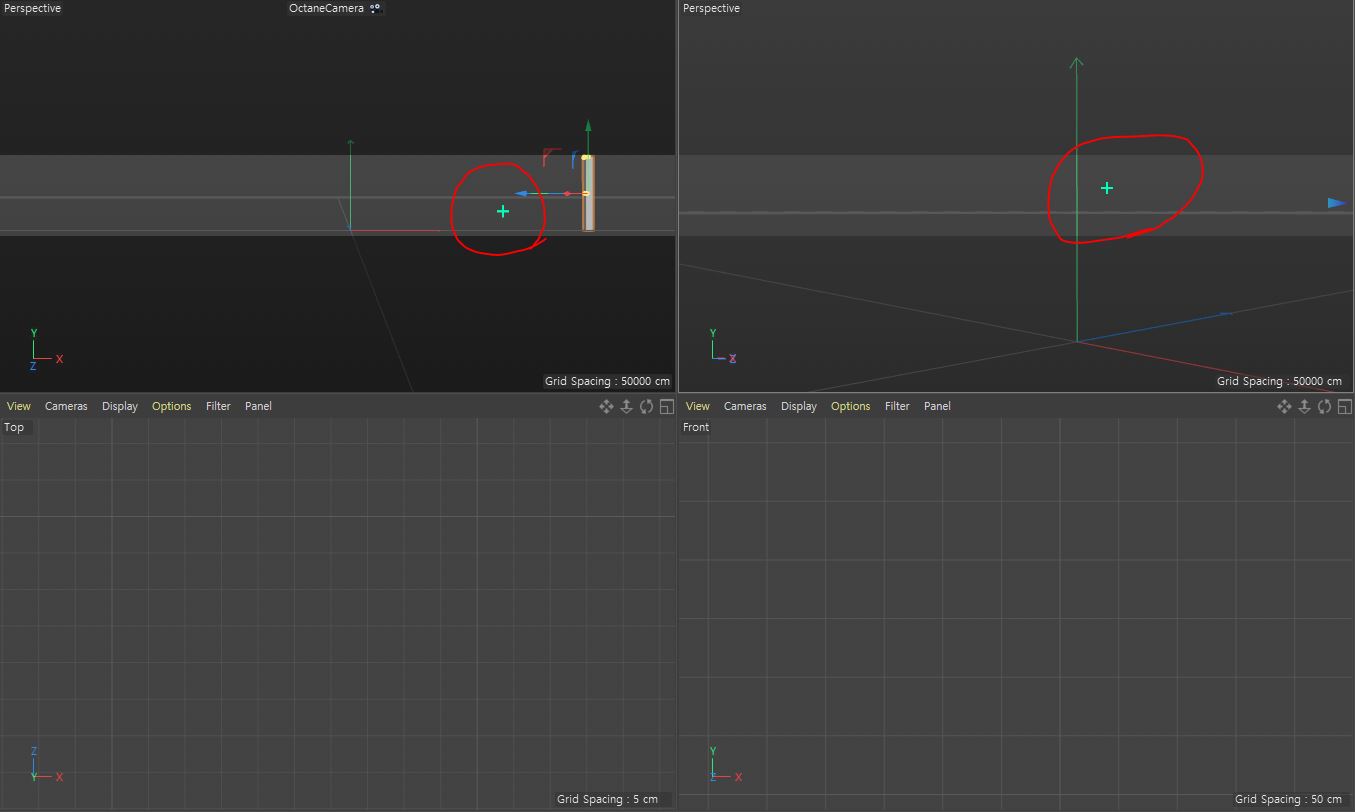Click the OctaneCamera label
Screen dimensions: 1355x812
326,8
